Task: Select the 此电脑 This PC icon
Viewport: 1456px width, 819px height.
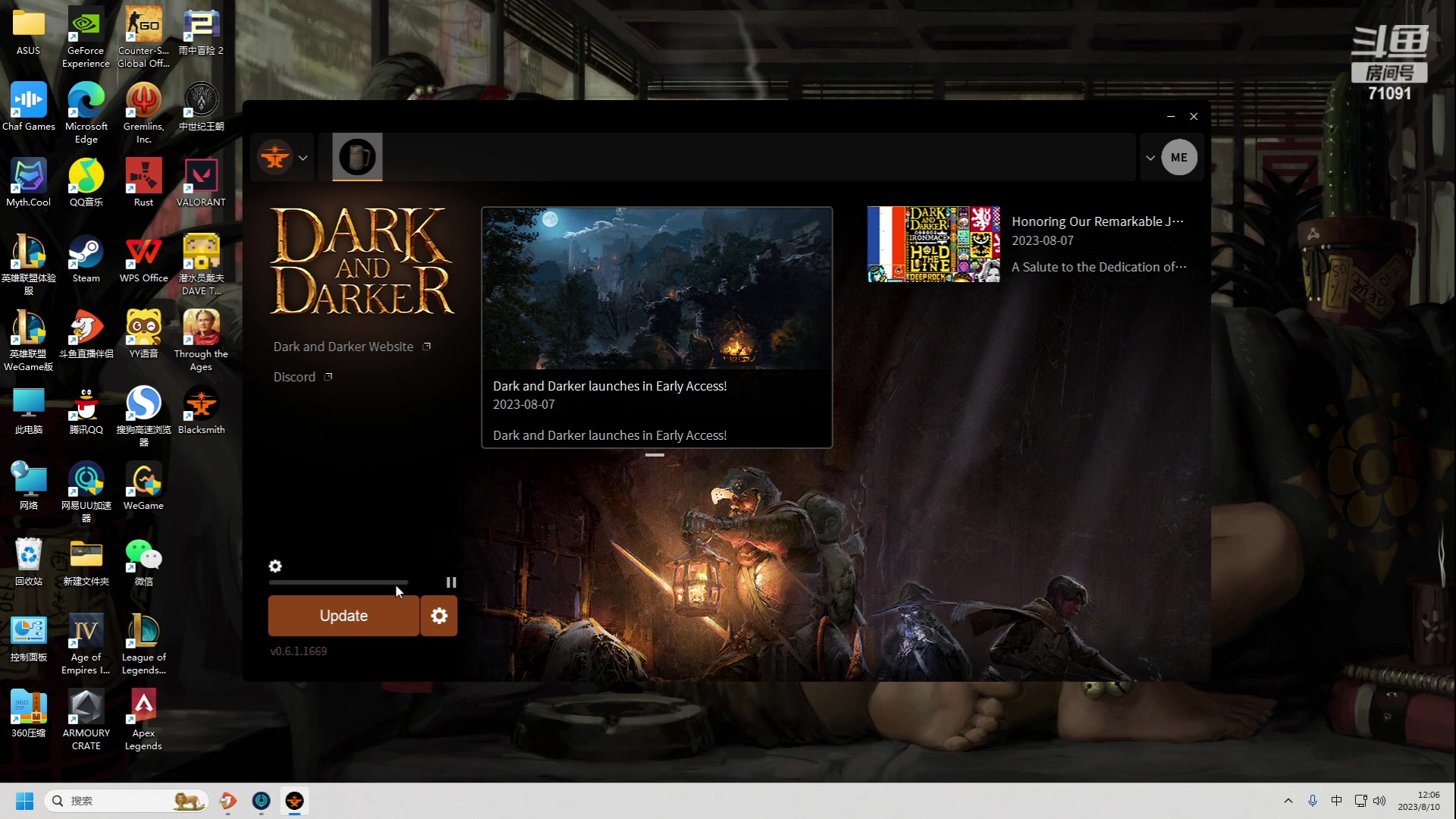Action: pos(29,410)
